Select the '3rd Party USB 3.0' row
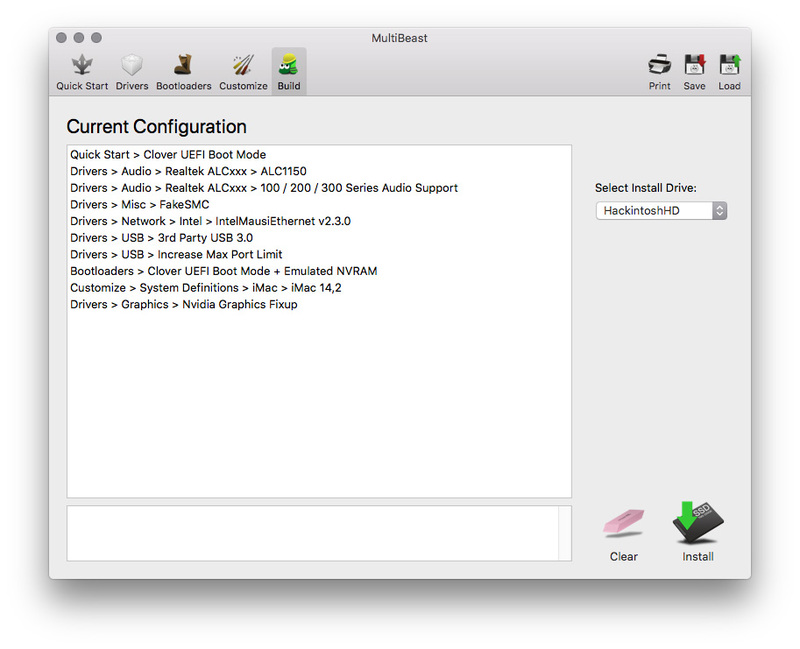Image resolution: width=800 pixels, height=649 pixels. point(319,238)
